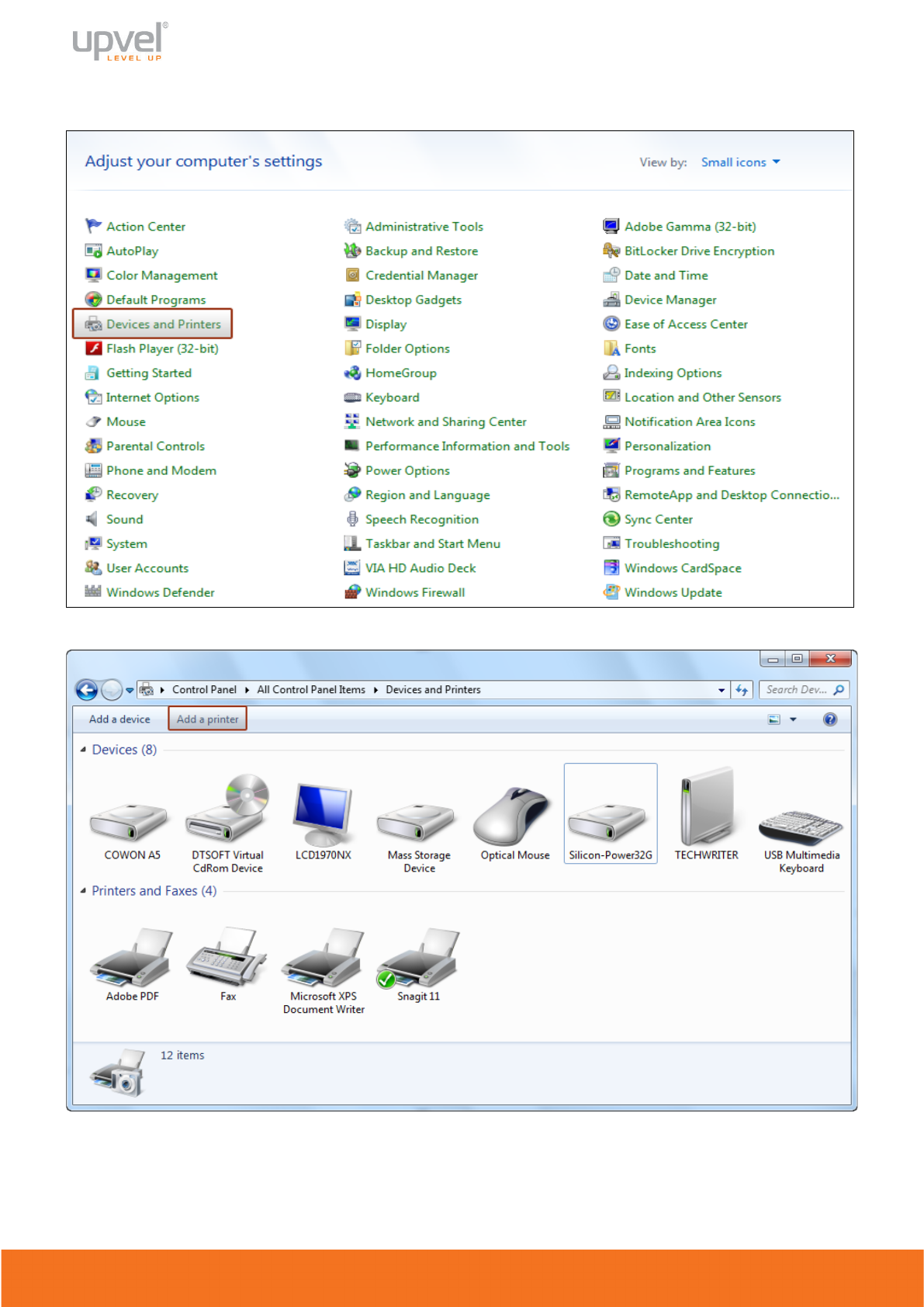This screenshot has width=924, height=1307.
Task: Collapse the Printers and Faxes (4) group
Action: coord(83,891)
